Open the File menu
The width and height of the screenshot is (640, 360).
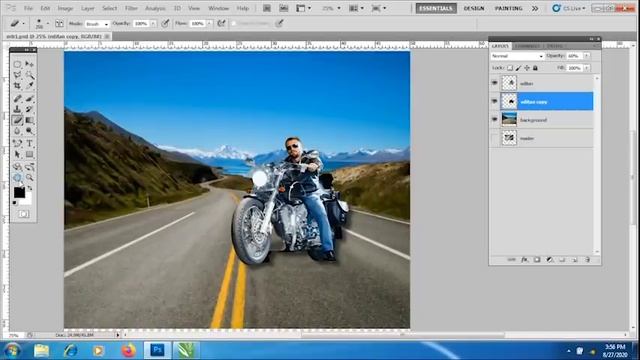point(28,8)
